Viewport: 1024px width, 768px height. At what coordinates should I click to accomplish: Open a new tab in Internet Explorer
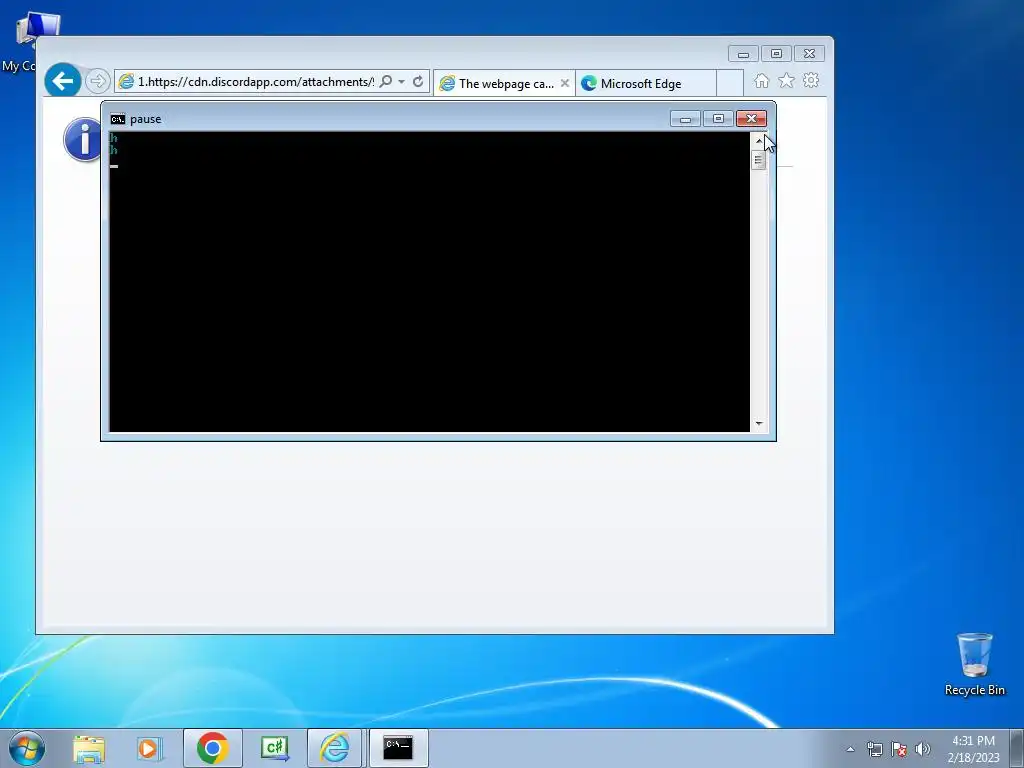tap(729, 84)
